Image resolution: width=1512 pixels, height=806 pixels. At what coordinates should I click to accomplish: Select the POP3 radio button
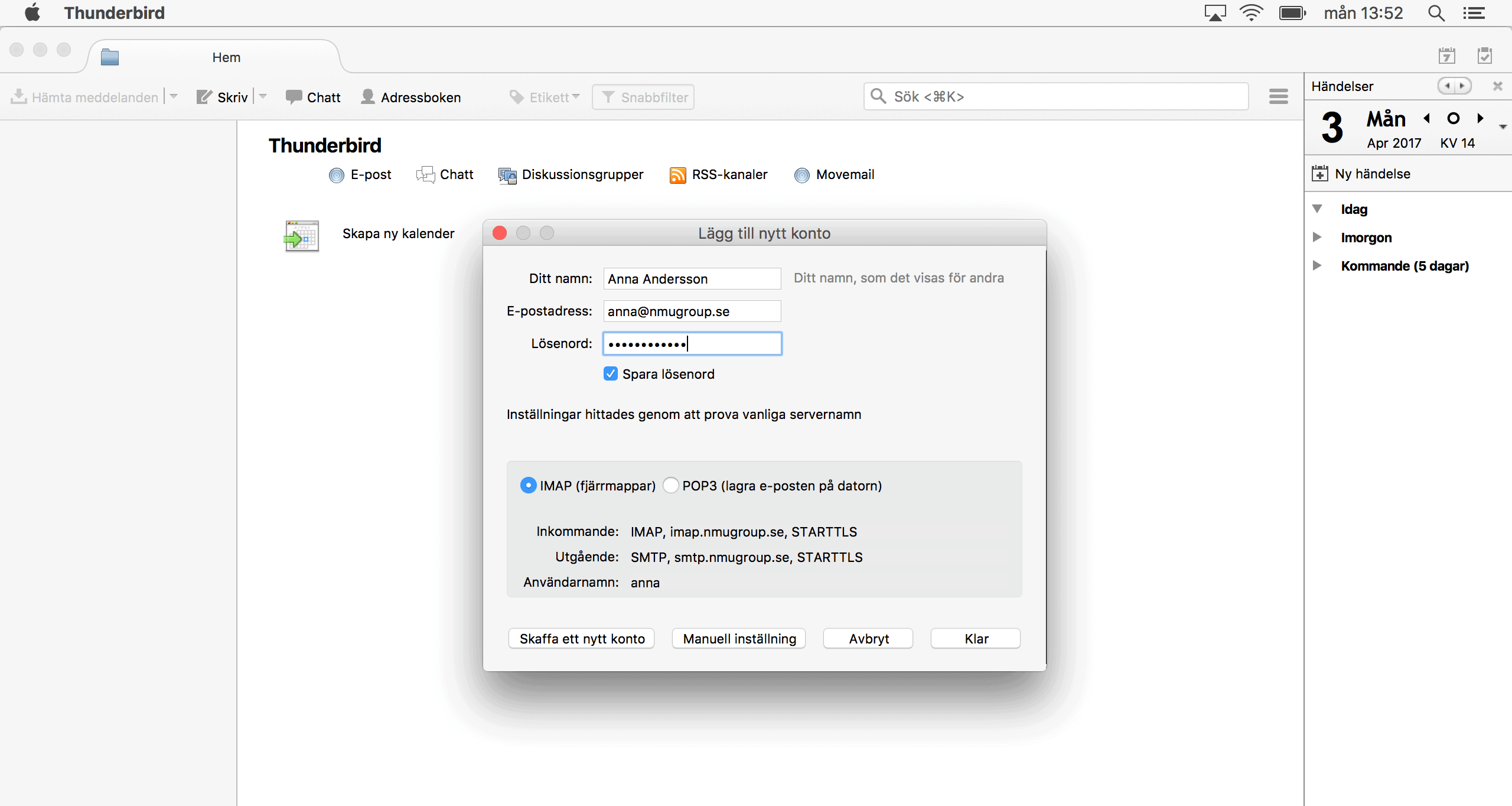point(670,485)
